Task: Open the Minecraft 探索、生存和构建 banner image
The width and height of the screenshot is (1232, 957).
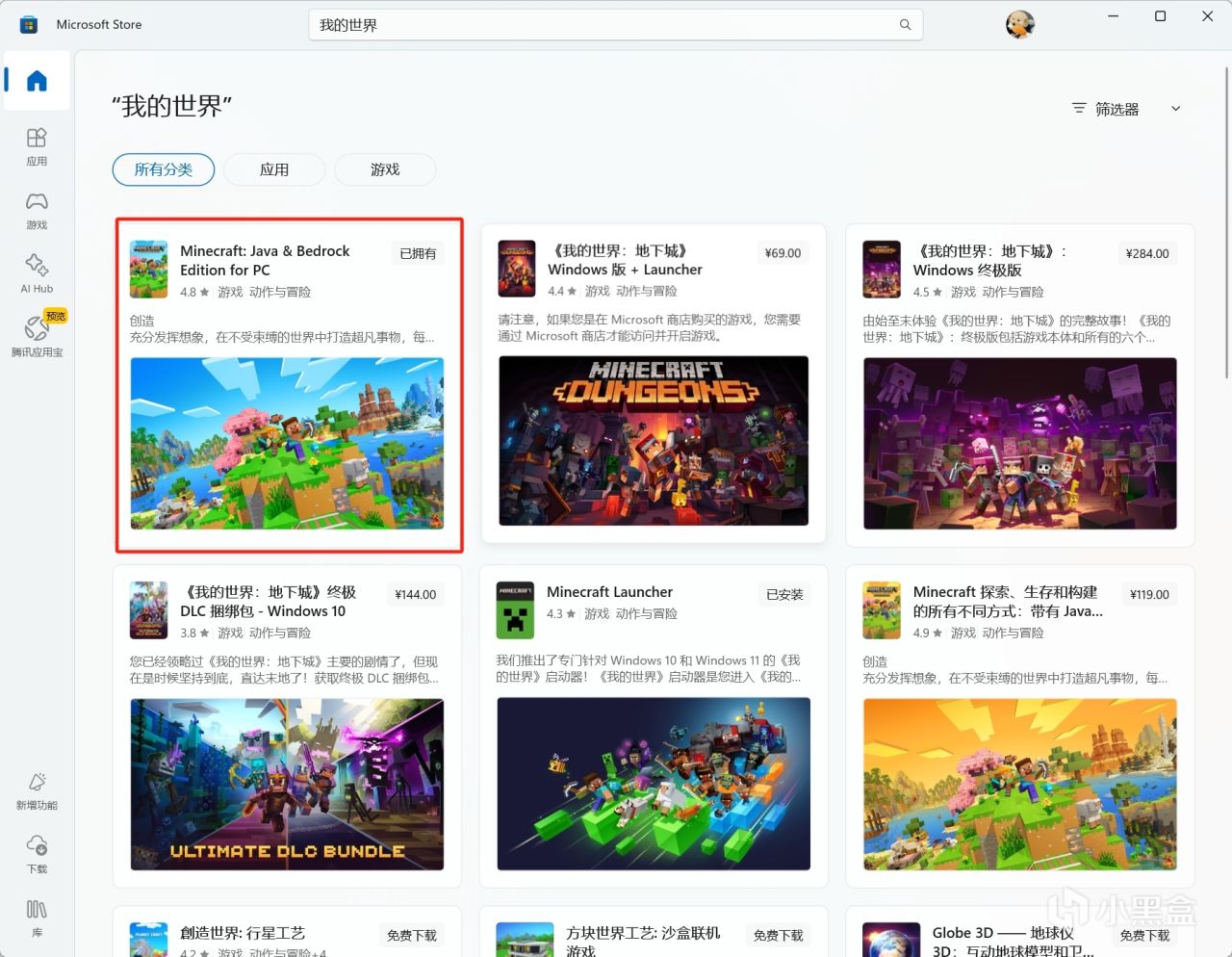Action: (1020, 784)
